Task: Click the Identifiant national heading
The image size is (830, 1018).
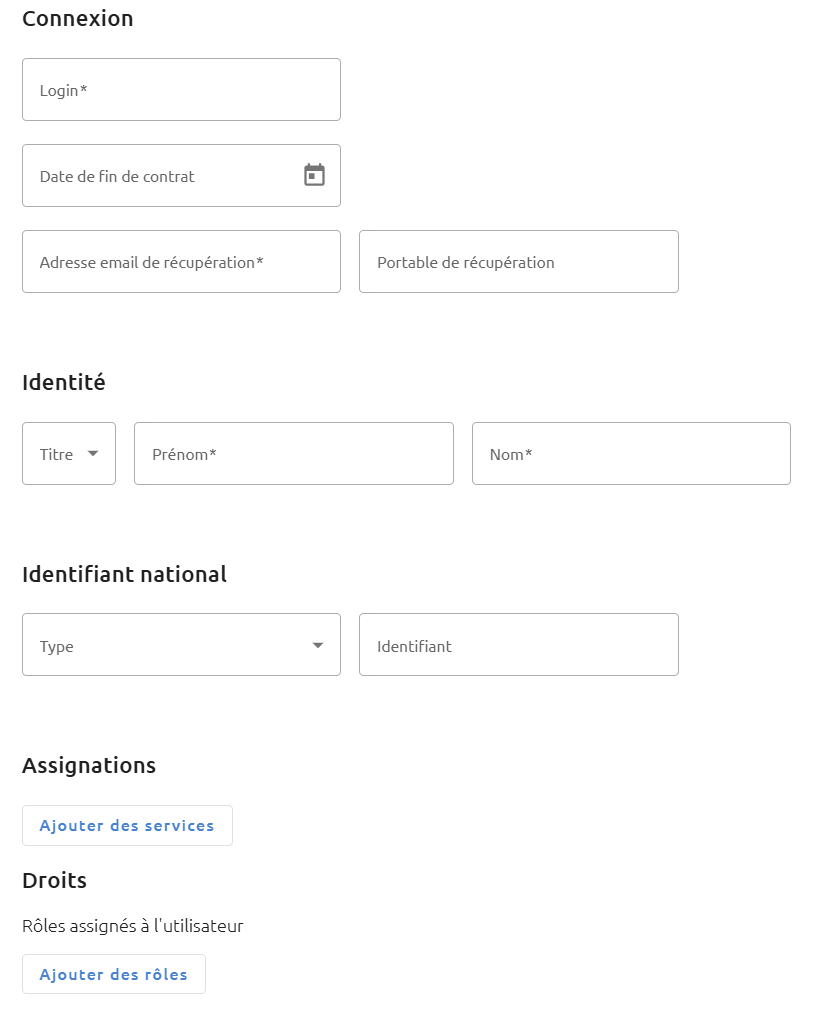Action: pos(125,574)
